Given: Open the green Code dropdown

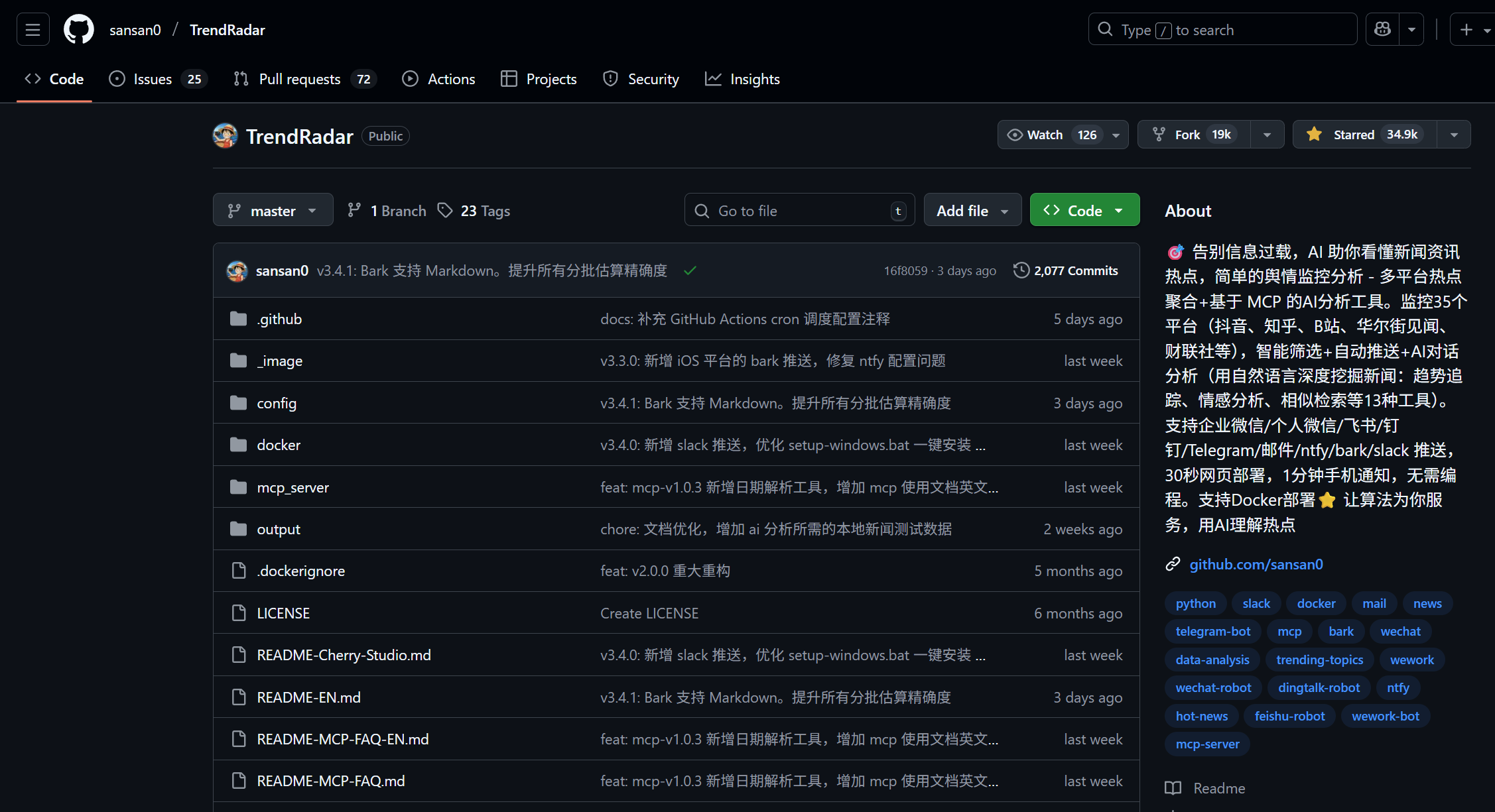Looking at the screenshot, I should pos(1084,209).
